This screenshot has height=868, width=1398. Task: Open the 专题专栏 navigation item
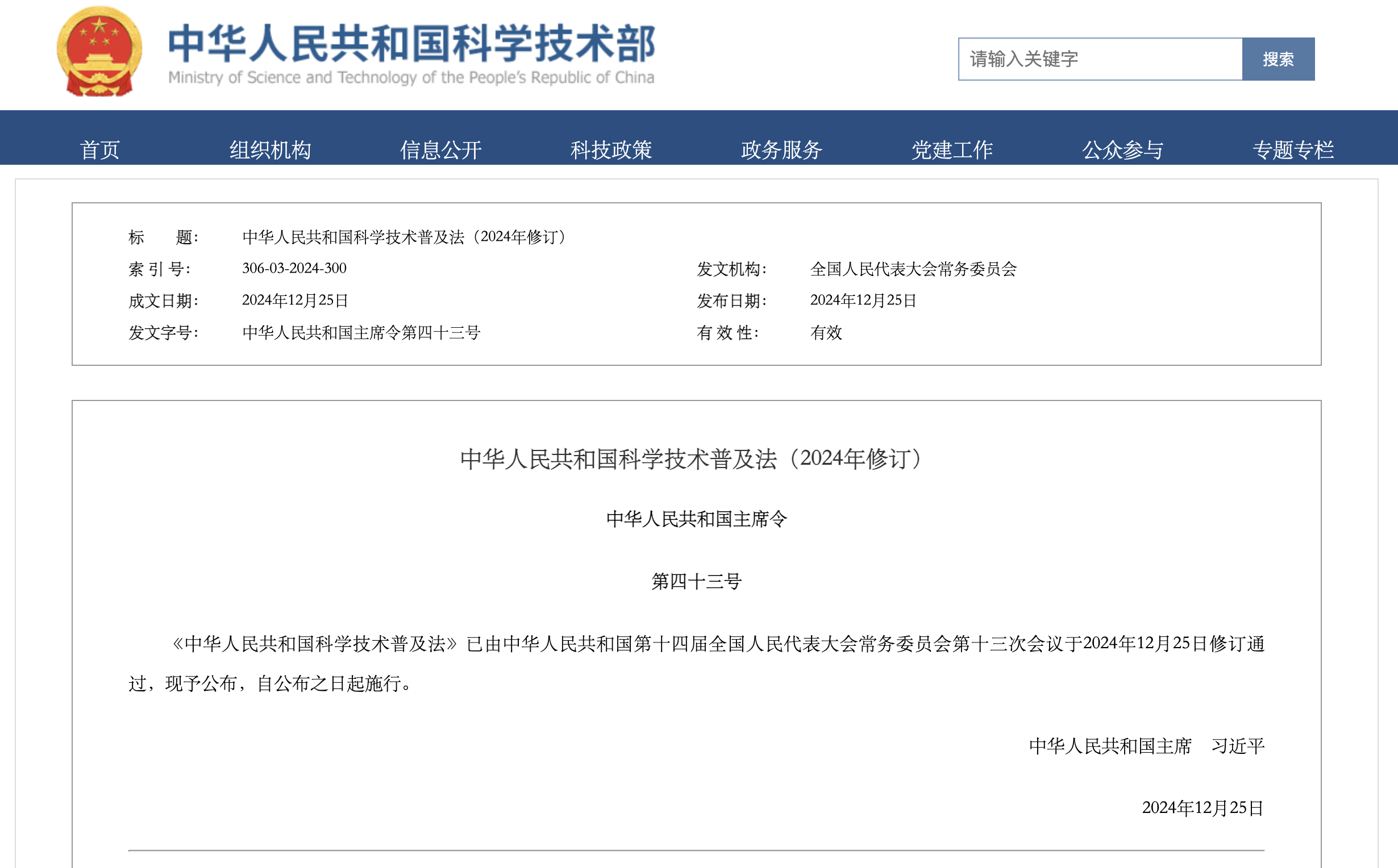(x=1293, y=151)
